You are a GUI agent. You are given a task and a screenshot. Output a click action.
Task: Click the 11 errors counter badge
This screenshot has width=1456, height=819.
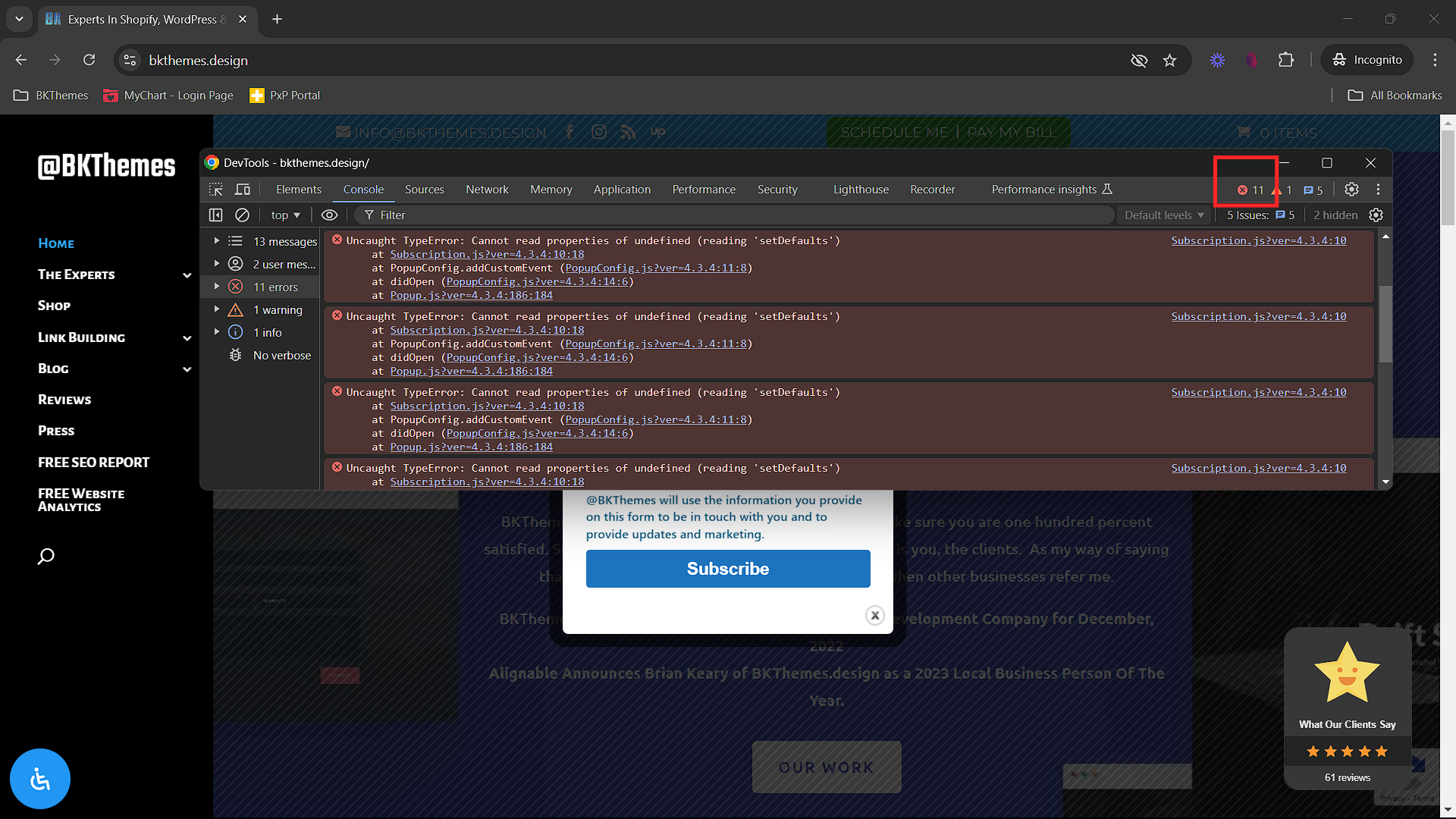tap(1250, 190)
